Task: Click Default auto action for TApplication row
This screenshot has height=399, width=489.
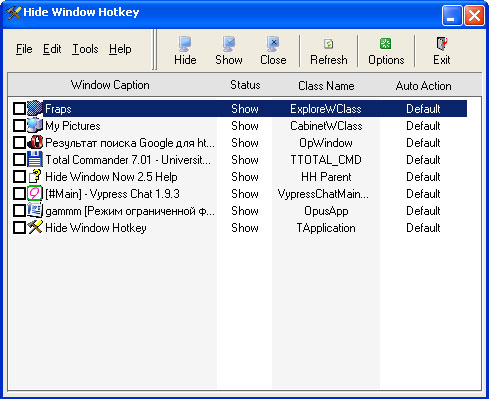Action: point(423,228)
